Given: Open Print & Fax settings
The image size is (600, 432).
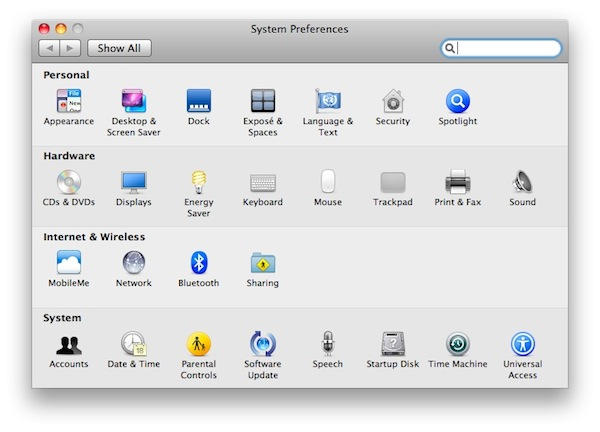Looking at the screenshot, I should click(458, 182).
